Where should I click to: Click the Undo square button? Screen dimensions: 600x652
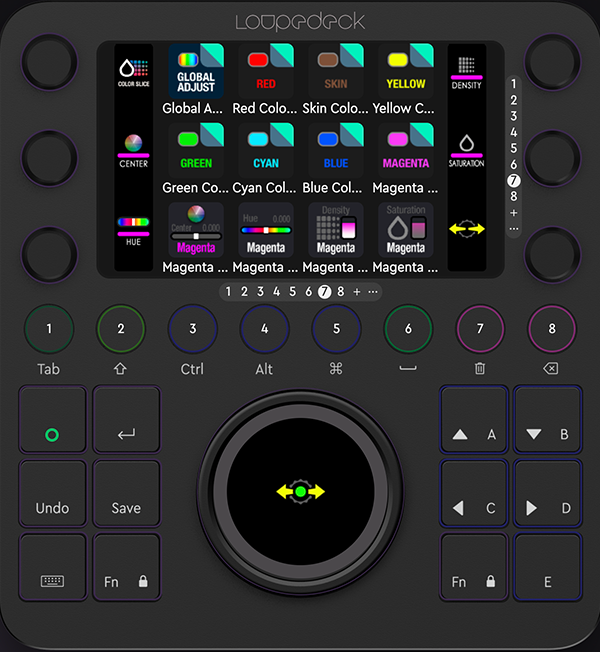[x=53, y=493]
